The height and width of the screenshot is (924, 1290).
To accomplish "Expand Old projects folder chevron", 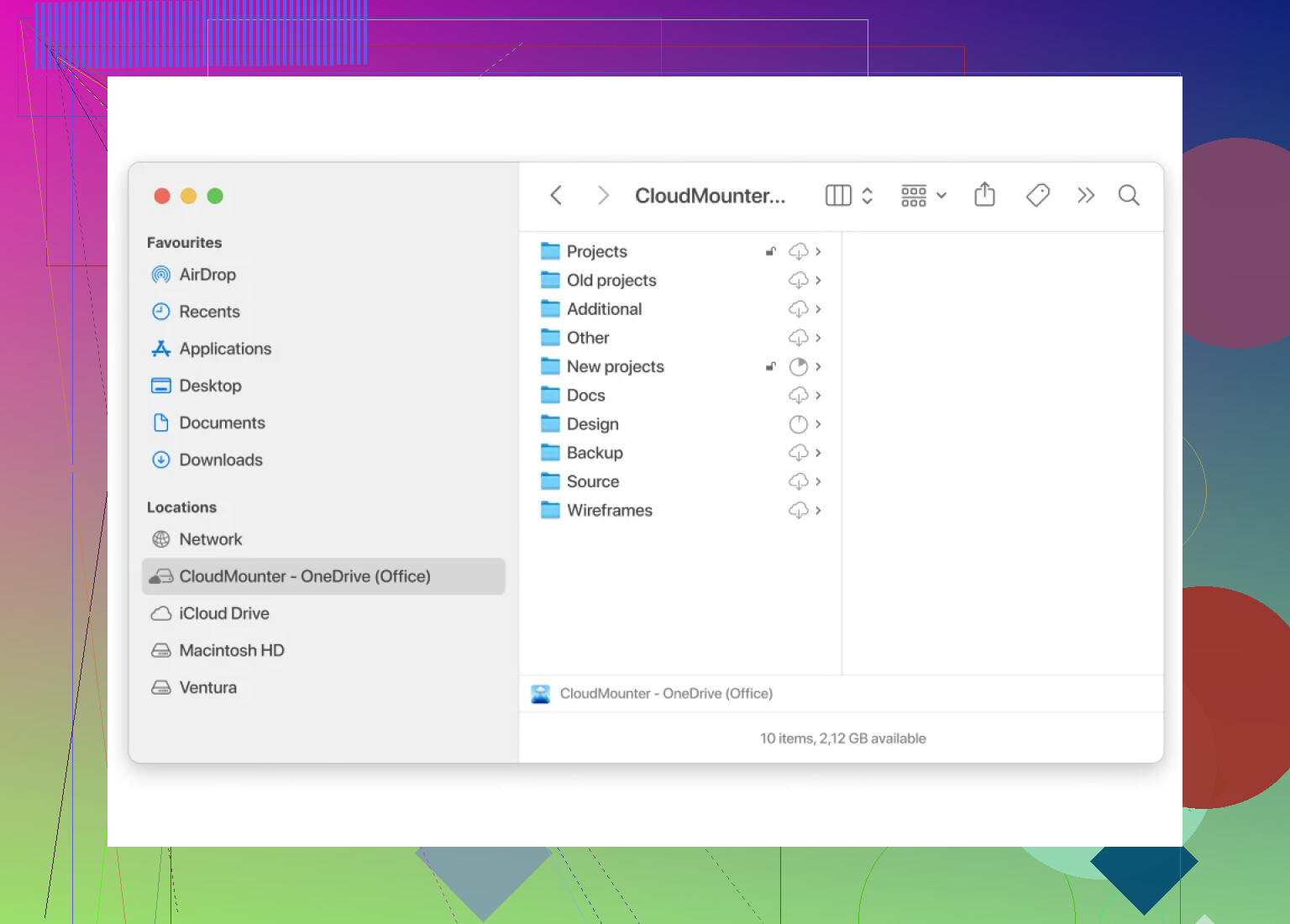I will click(x=818, y=280).
